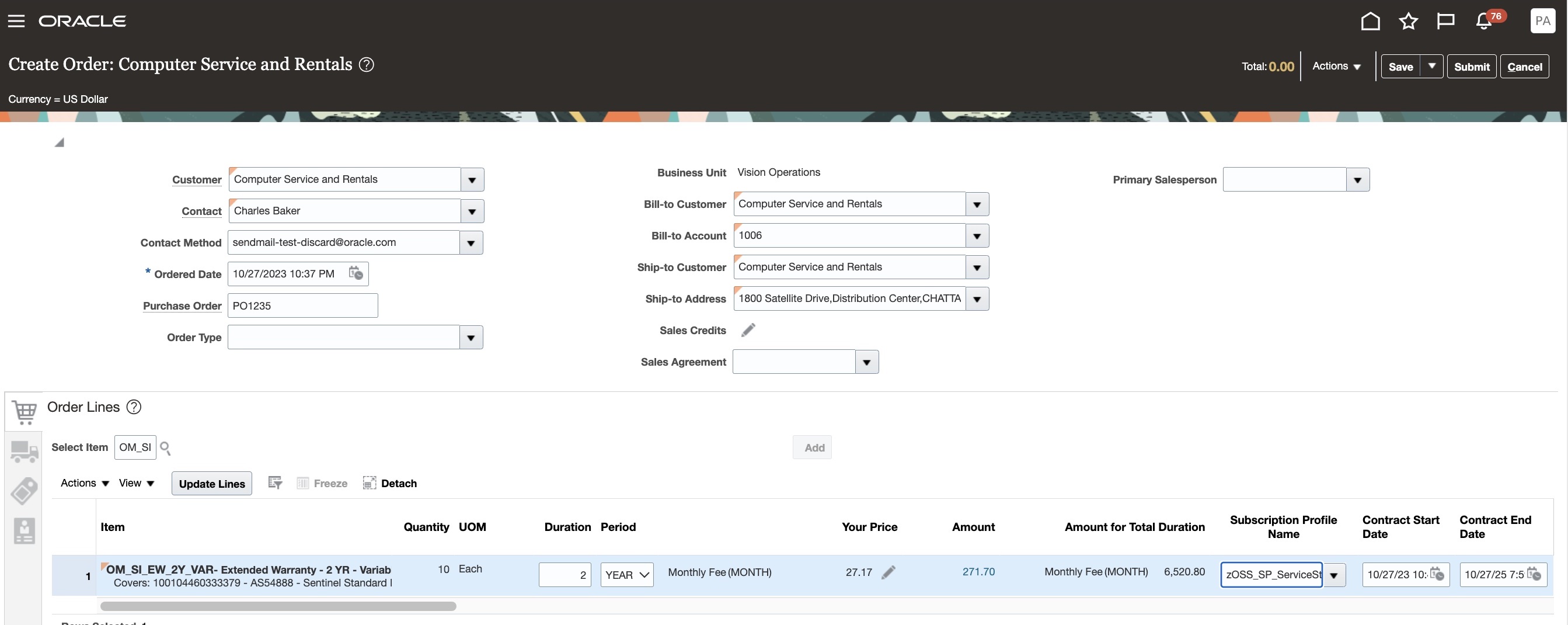Viewport: 1568px width, 625px height.
Task: Open the header Actions menu
Action: tap(1336, 66)
